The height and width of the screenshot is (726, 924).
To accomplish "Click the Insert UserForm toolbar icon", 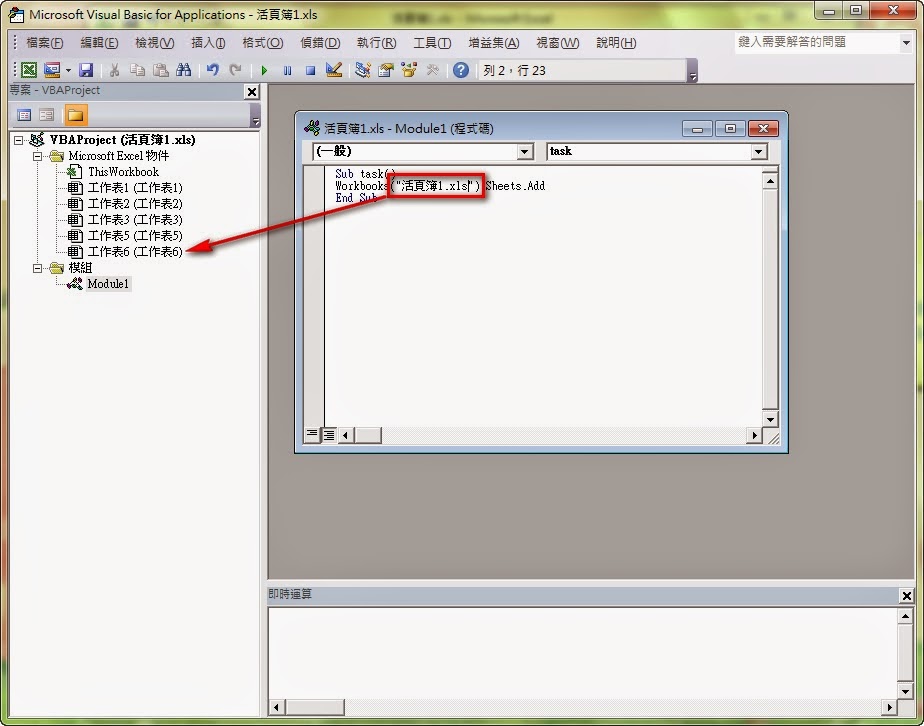I will (52, 70).
